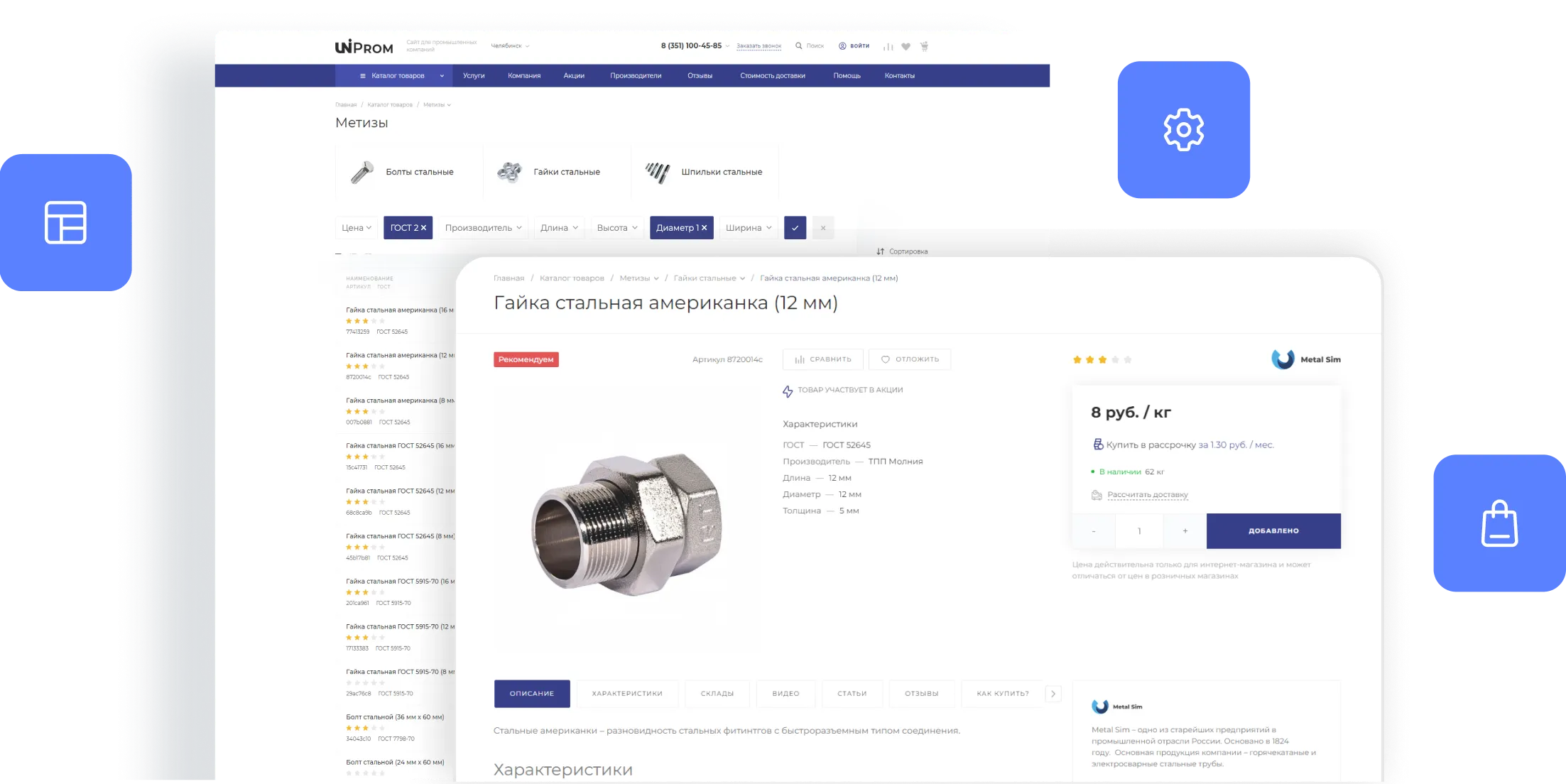Increase quantity with plus button
The width and height of the screenshot is (1566, 784).
[1185, 531]
